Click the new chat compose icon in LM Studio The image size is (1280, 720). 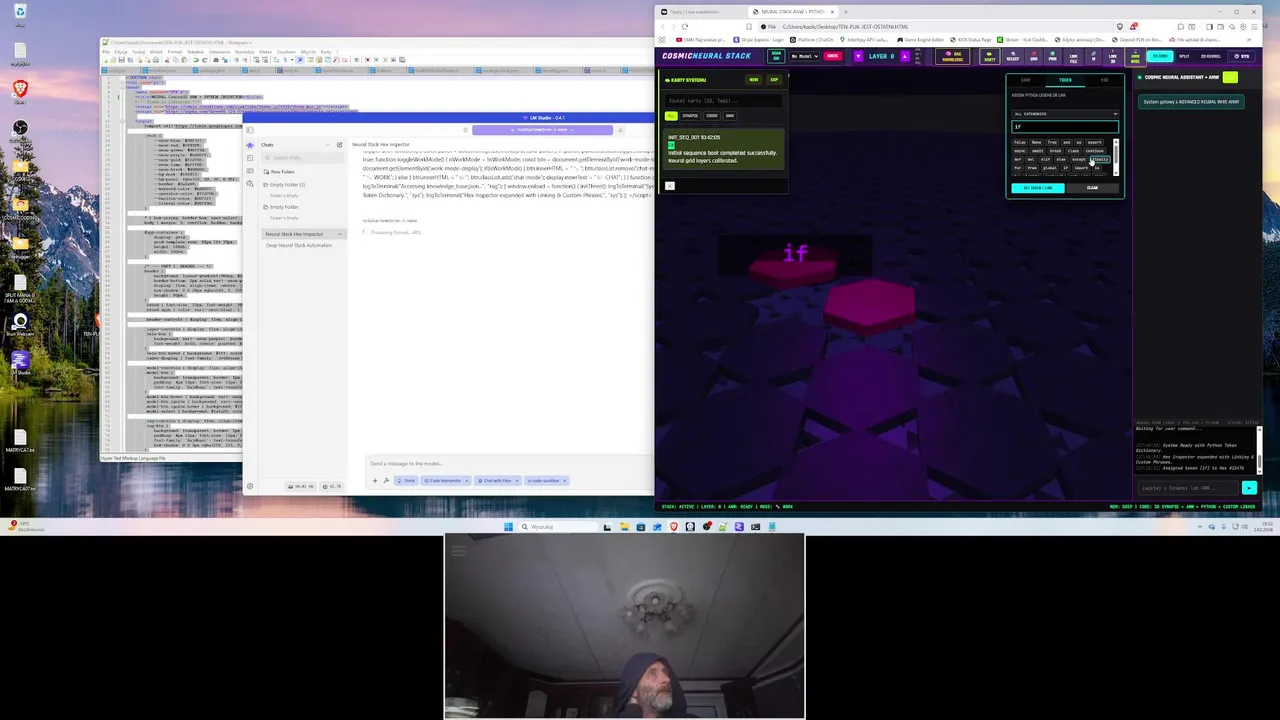tap(340, 145)
